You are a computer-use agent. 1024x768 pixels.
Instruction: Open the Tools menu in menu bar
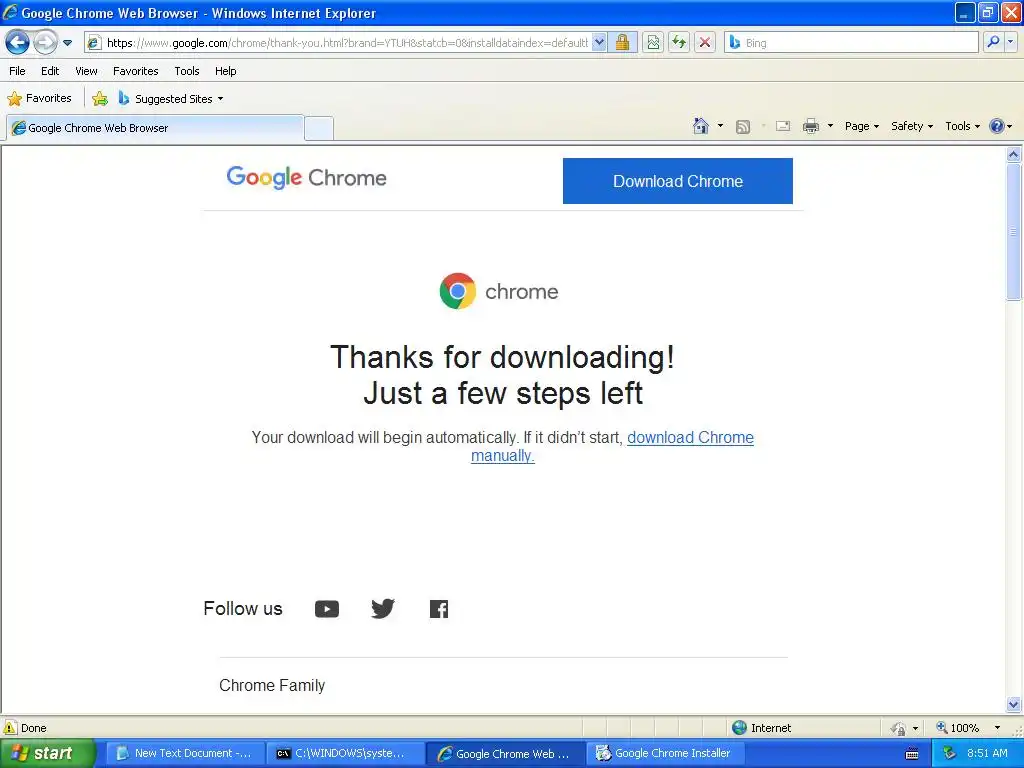[x=187, y=71]
